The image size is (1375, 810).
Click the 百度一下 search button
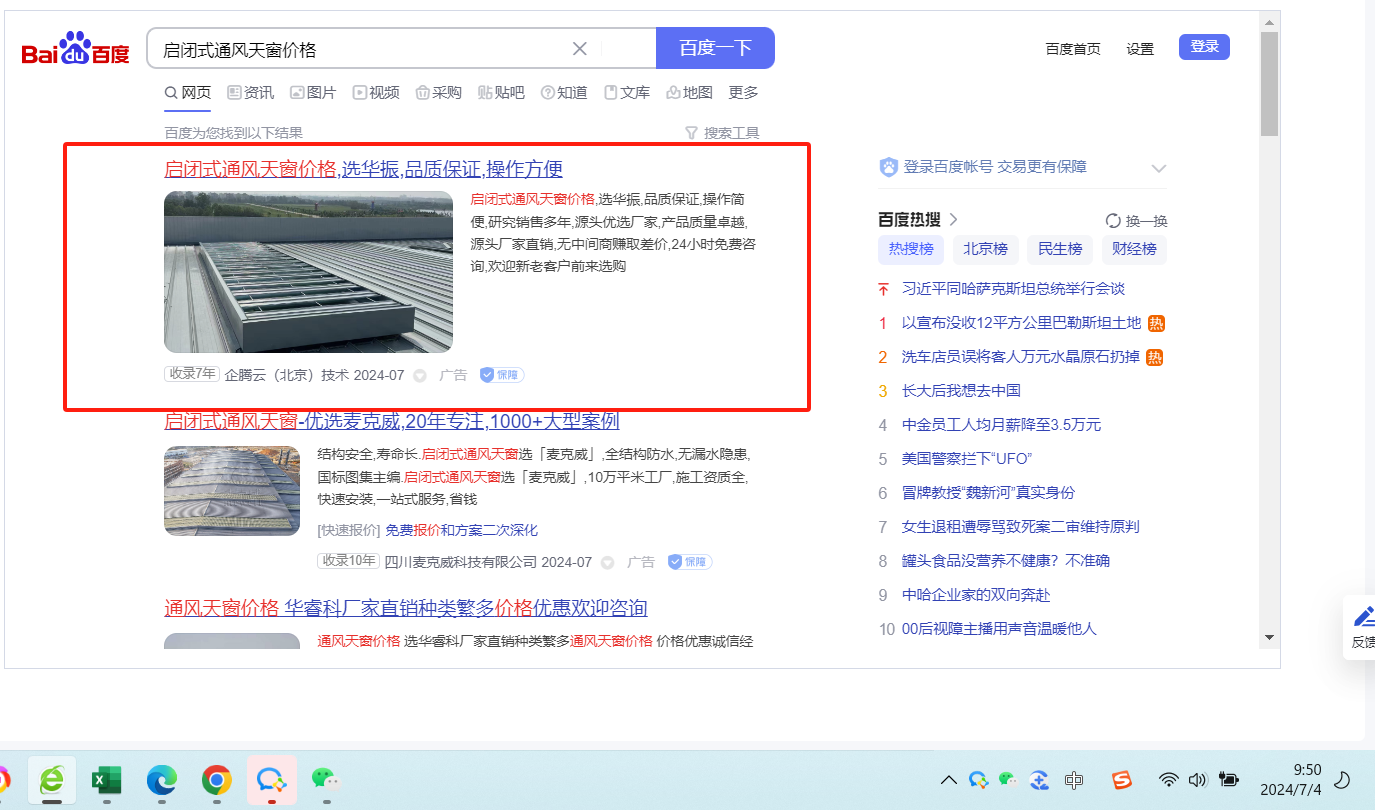click(x=715, y=48)
